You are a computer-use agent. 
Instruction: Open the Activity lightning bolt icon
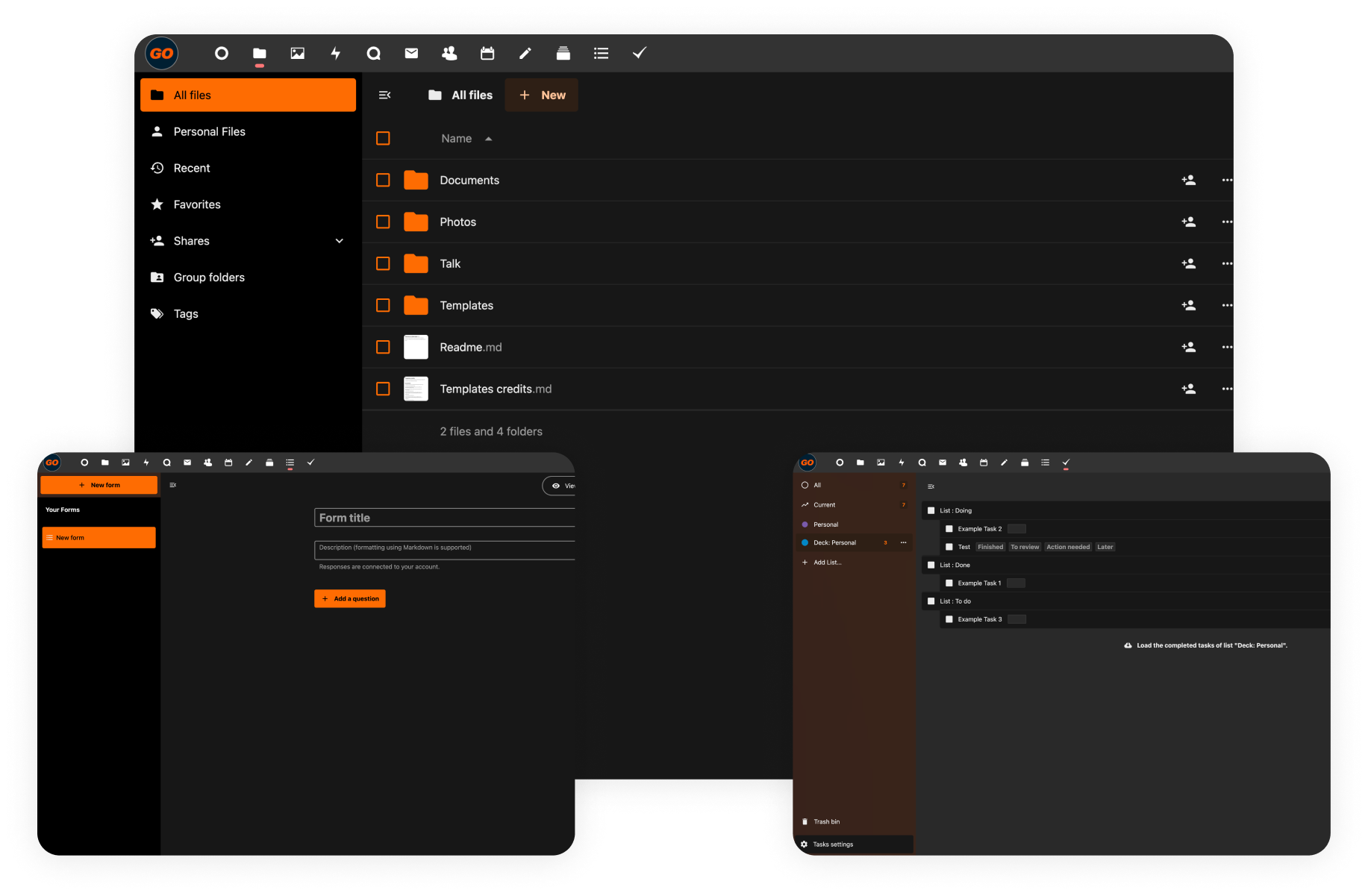335,53
